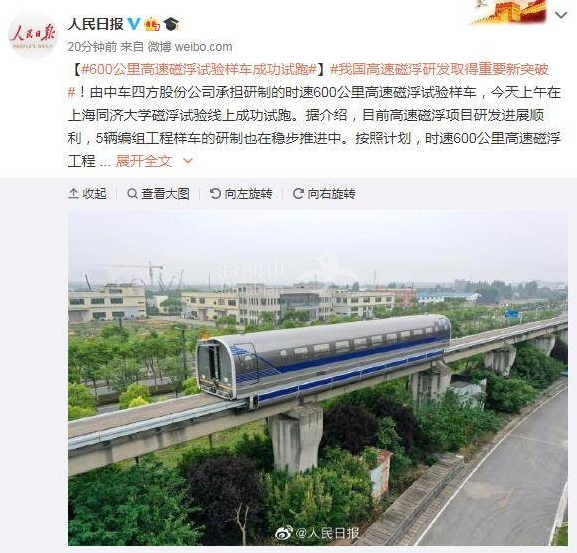Click the maglev train photo
Viewport: 577px width, 553px height.
point(318,378)
